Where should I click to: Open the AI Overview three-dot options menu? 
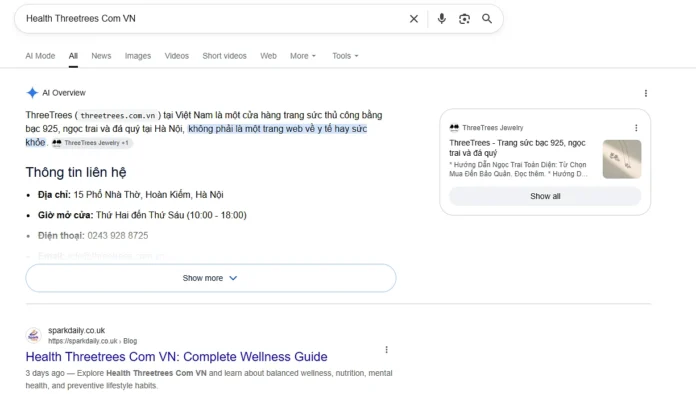[x=646, y=93]
